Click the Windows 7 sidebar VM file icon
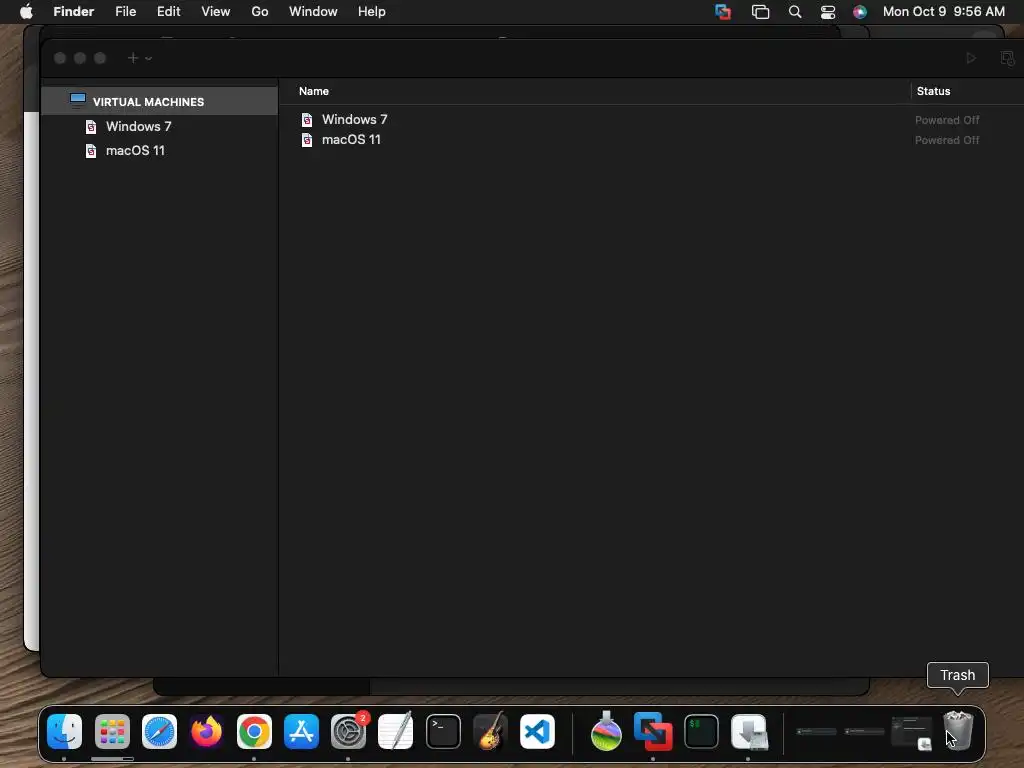 (x=91, y=127)
